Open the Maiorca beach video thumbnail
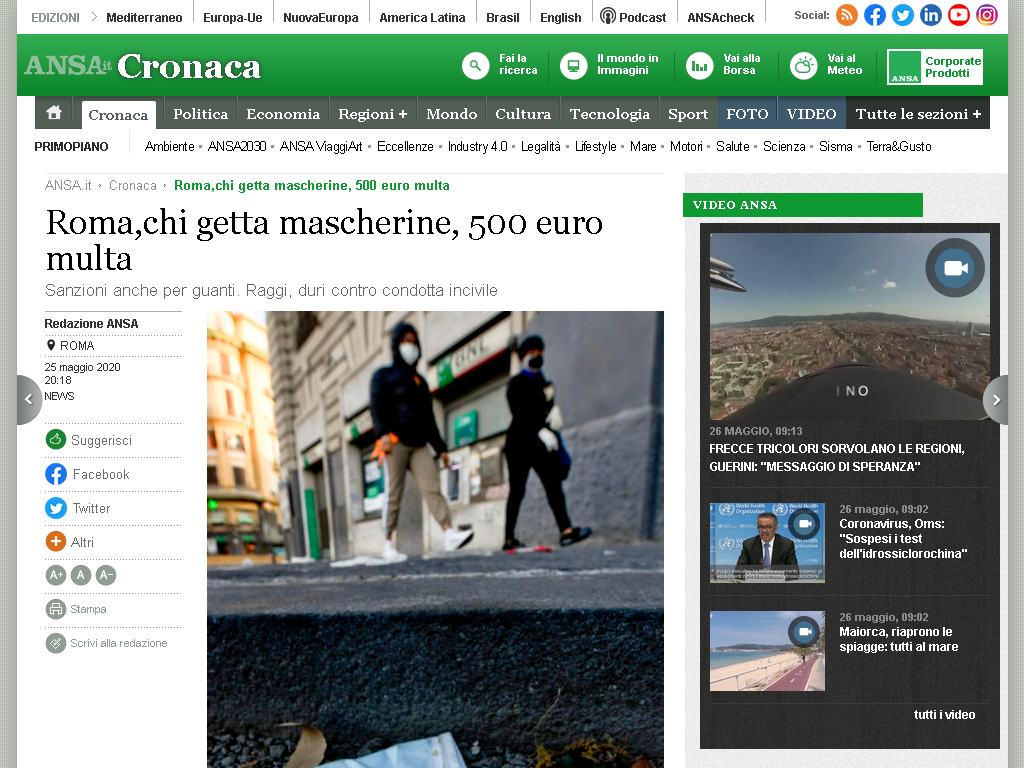The height and width of the screenshot is (768, 1024). [x=767, y=651]
